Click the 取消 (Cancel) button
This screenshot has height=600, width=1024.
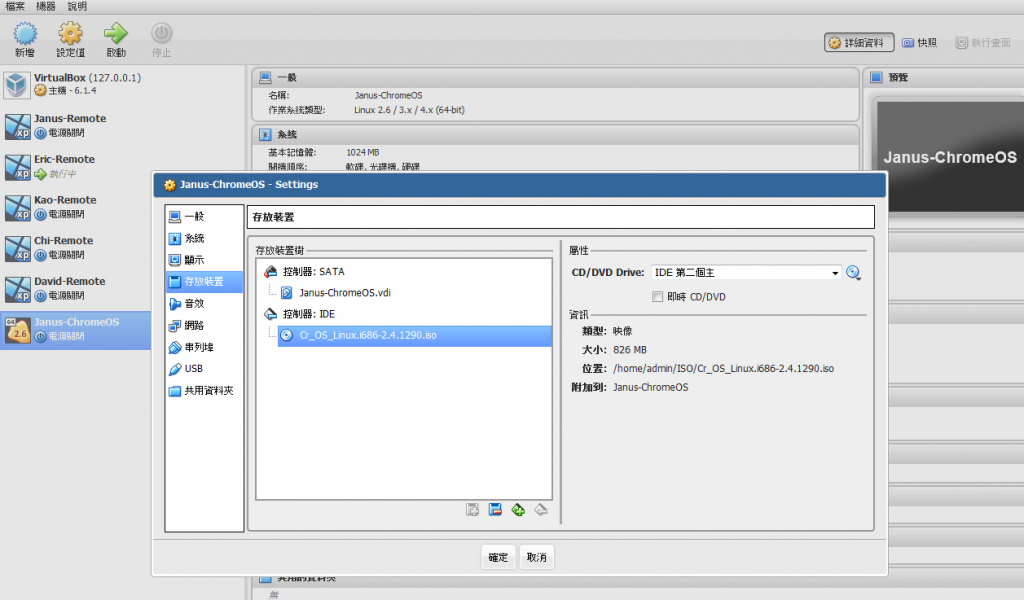[x=537, y=557]
